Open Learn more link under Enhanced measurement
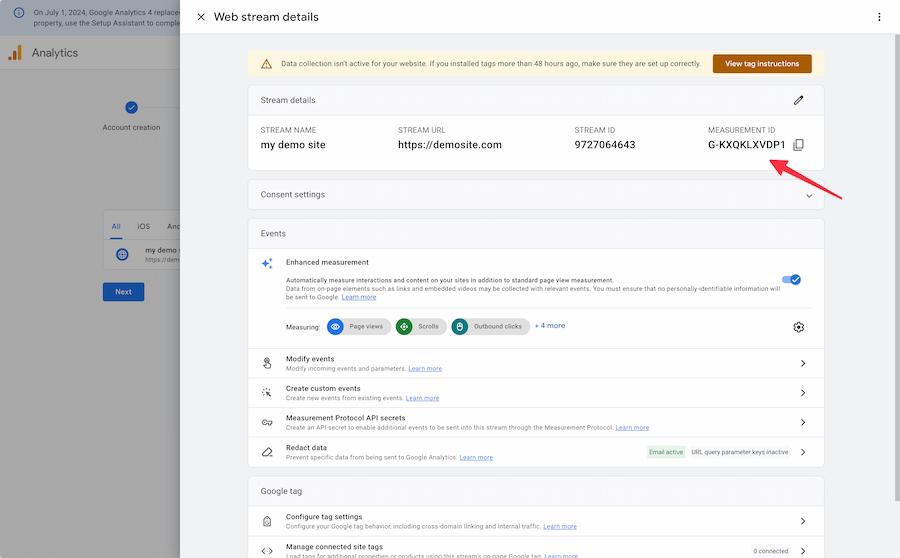 point(359,297)
